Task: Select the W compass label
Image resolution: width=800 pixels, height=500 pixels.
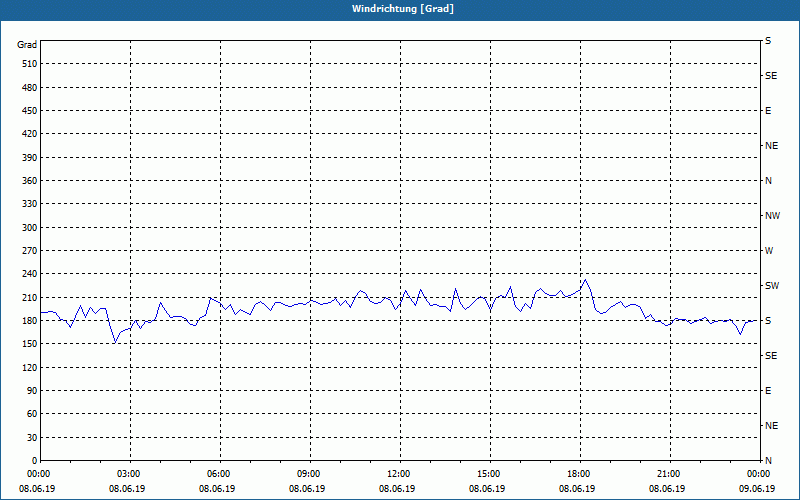Action: [769, 251]
